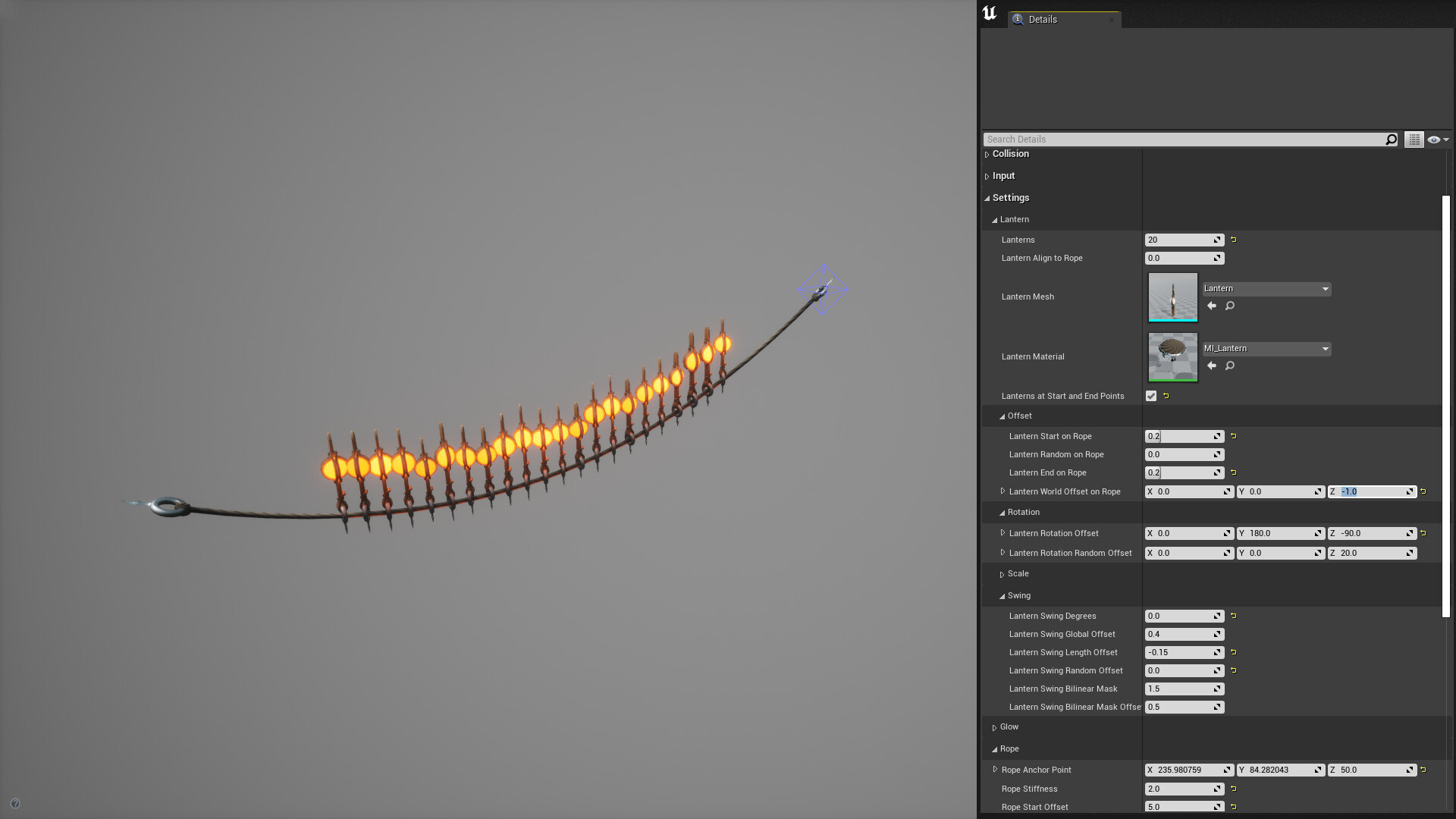Image resolution: width=1456 pixels, height=819 pixels.
Task: Open the property matrix icon beside search bar
Action: coord(1414,139)
